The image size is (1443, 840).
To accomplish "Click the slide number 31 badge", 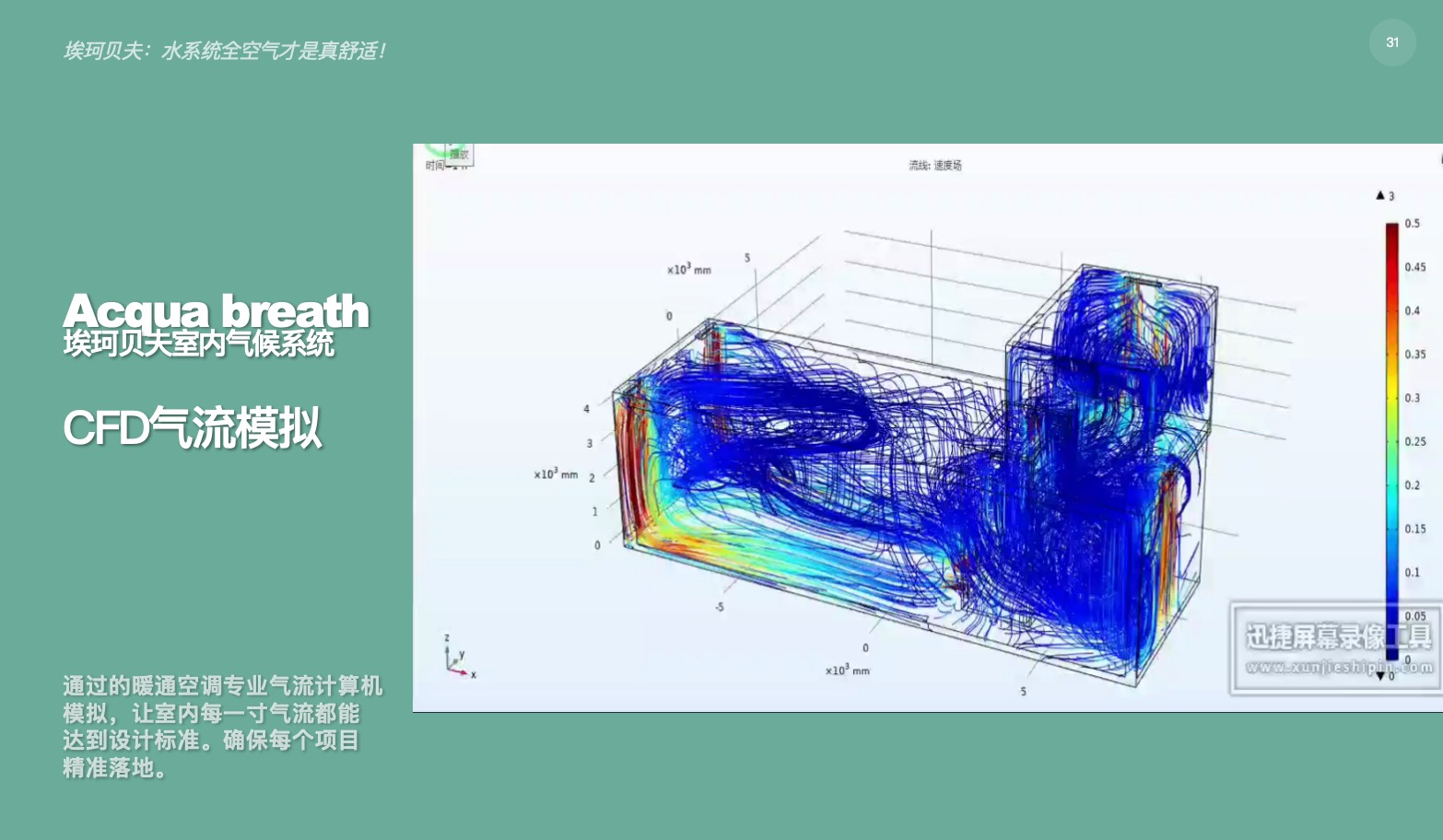I will 1391,42.
